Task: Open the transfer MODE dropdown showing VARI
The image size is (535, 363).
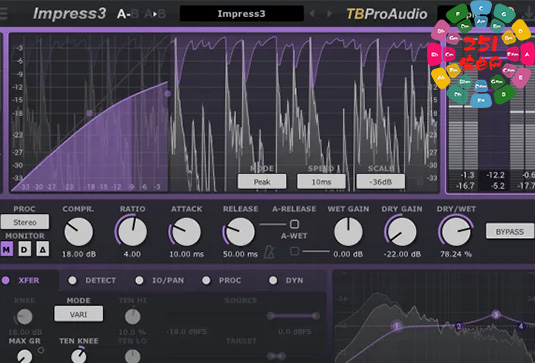Action: pos(78,314)
